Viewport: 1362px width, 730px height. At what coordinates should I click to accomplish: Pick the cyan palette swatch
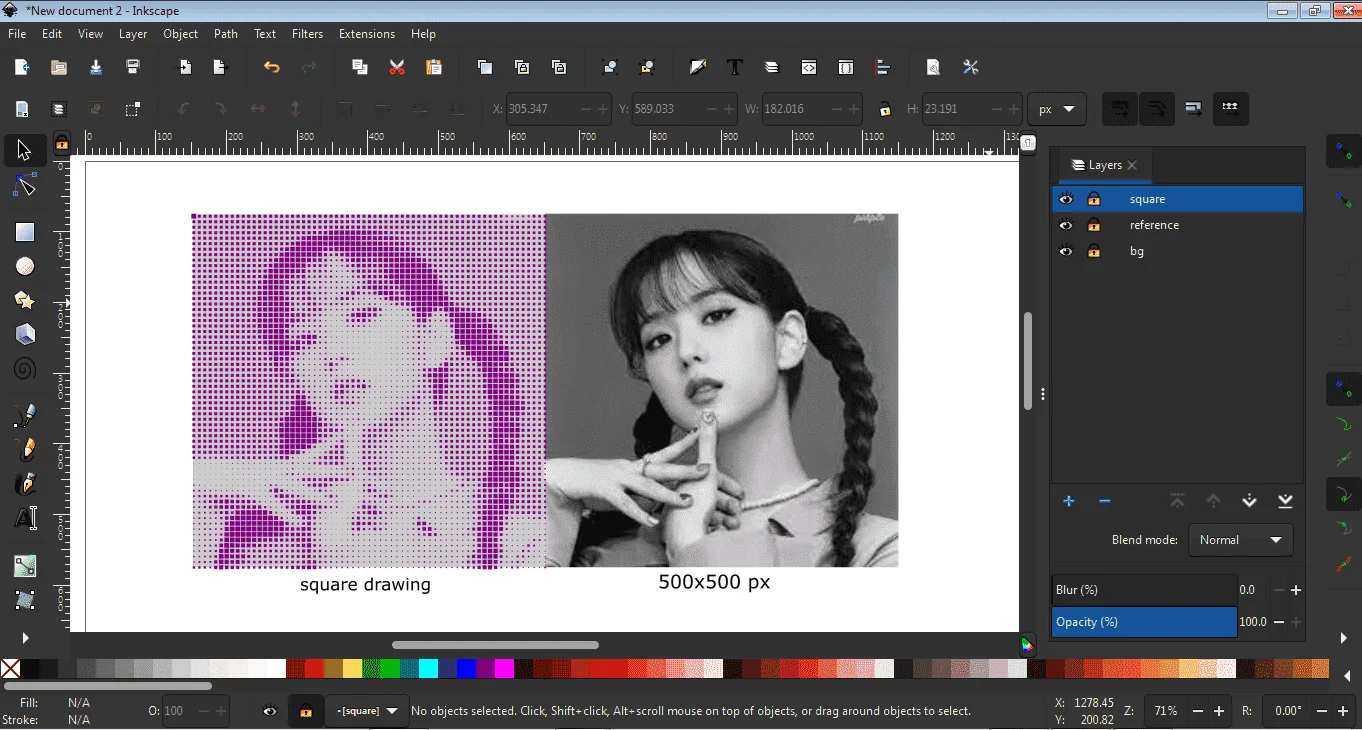[428, 668]
